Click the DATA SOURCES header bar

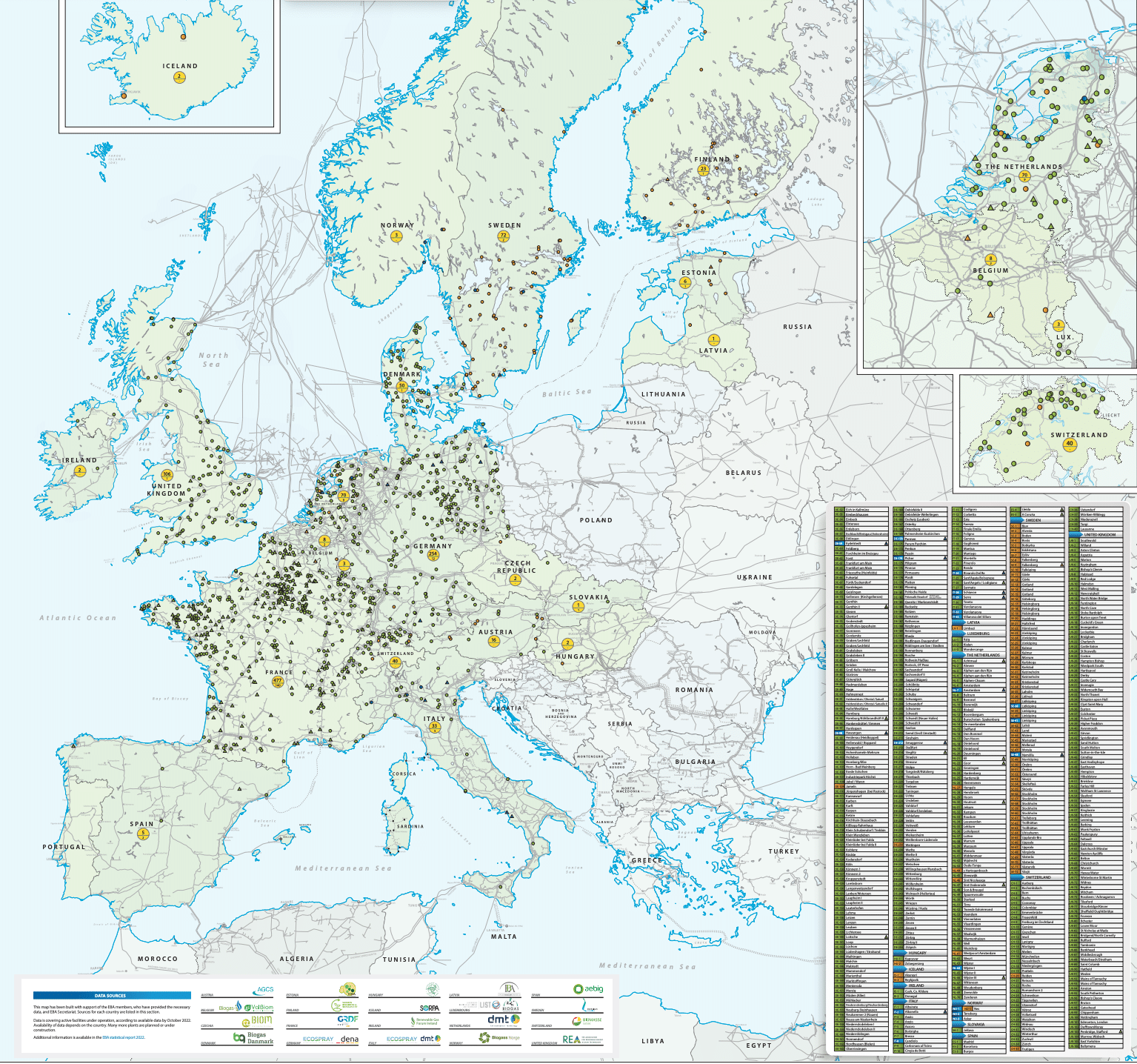click(112, 996)
